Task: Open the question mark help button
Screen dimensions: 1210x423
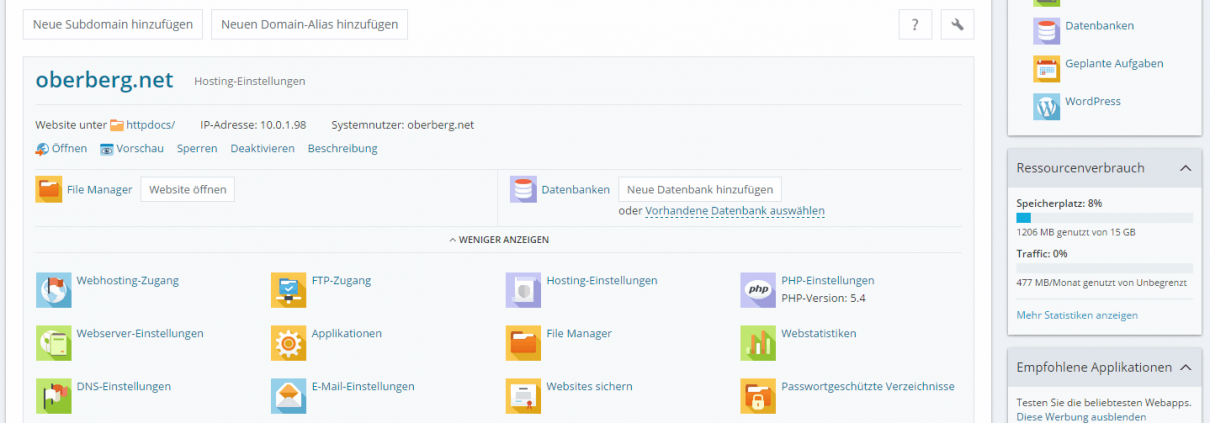Action: click(x=915, y=25)
